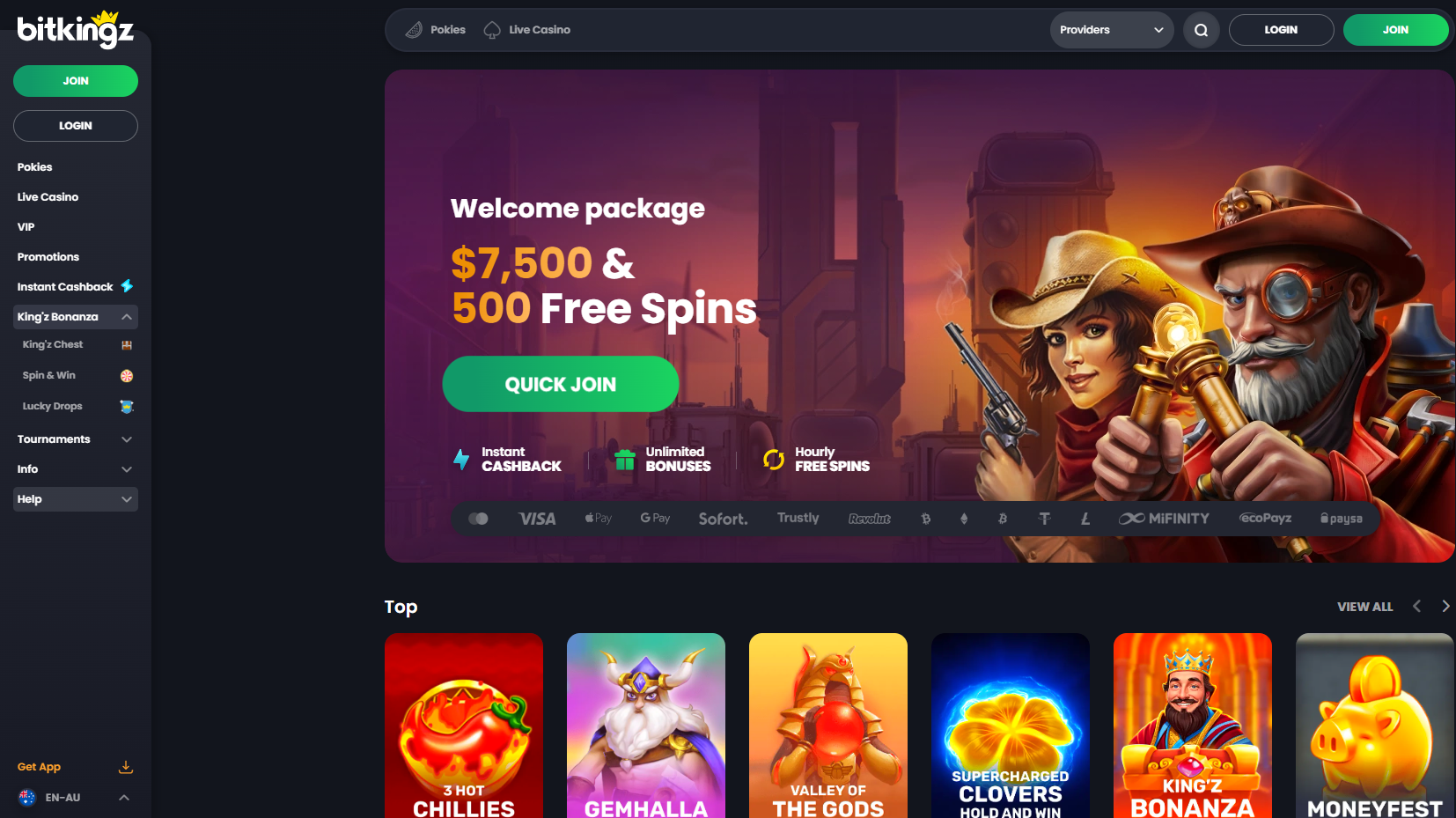The width and height of the screenshot is (1456, 818).
Task: Open the search magnifier icon
Action: pyautogui.click(x=1201, y=30)
